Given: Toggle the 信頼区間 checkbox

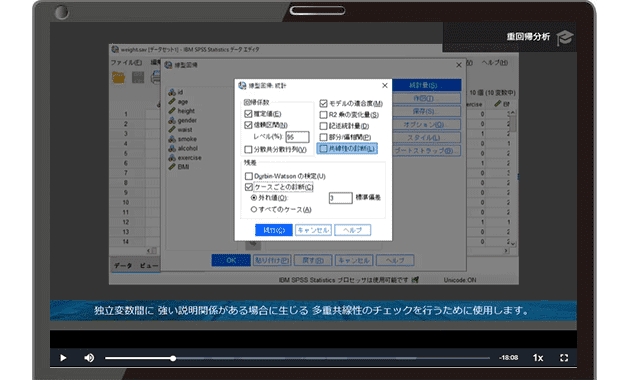Looking at the screenshot, I should click(248, 125).
